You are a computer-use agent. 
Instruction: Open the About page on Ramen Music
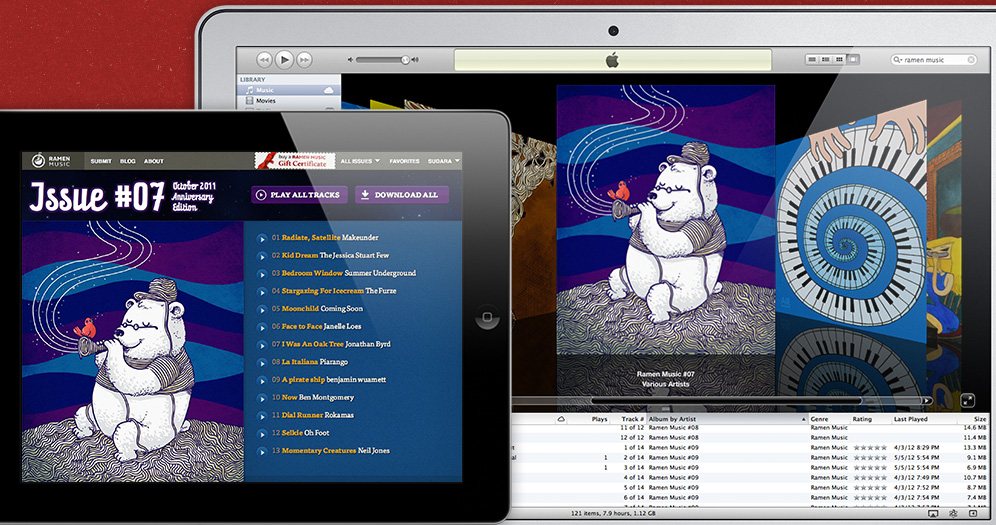153,161
